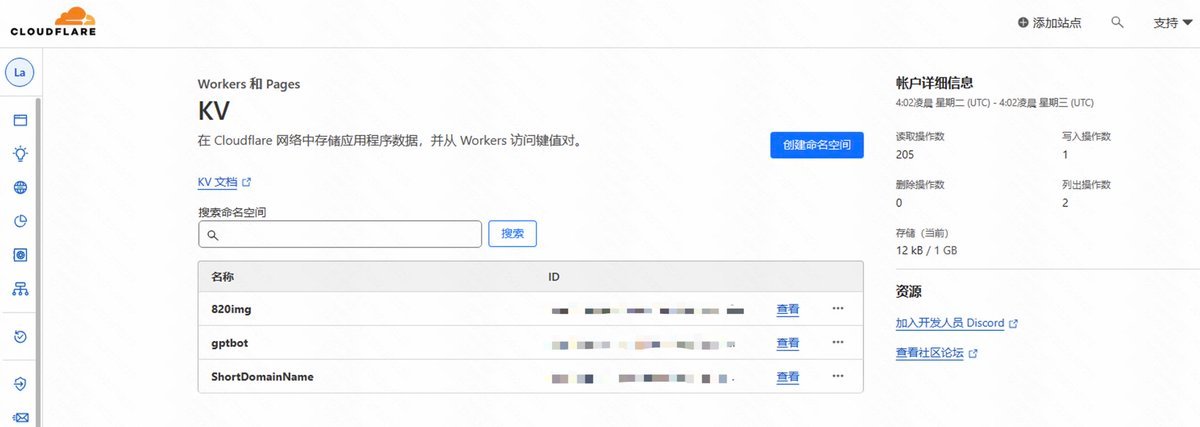This screenshot has width=1200, height=427.
Task: Click 添加站点 to add a site
Action: [1049, 22]
